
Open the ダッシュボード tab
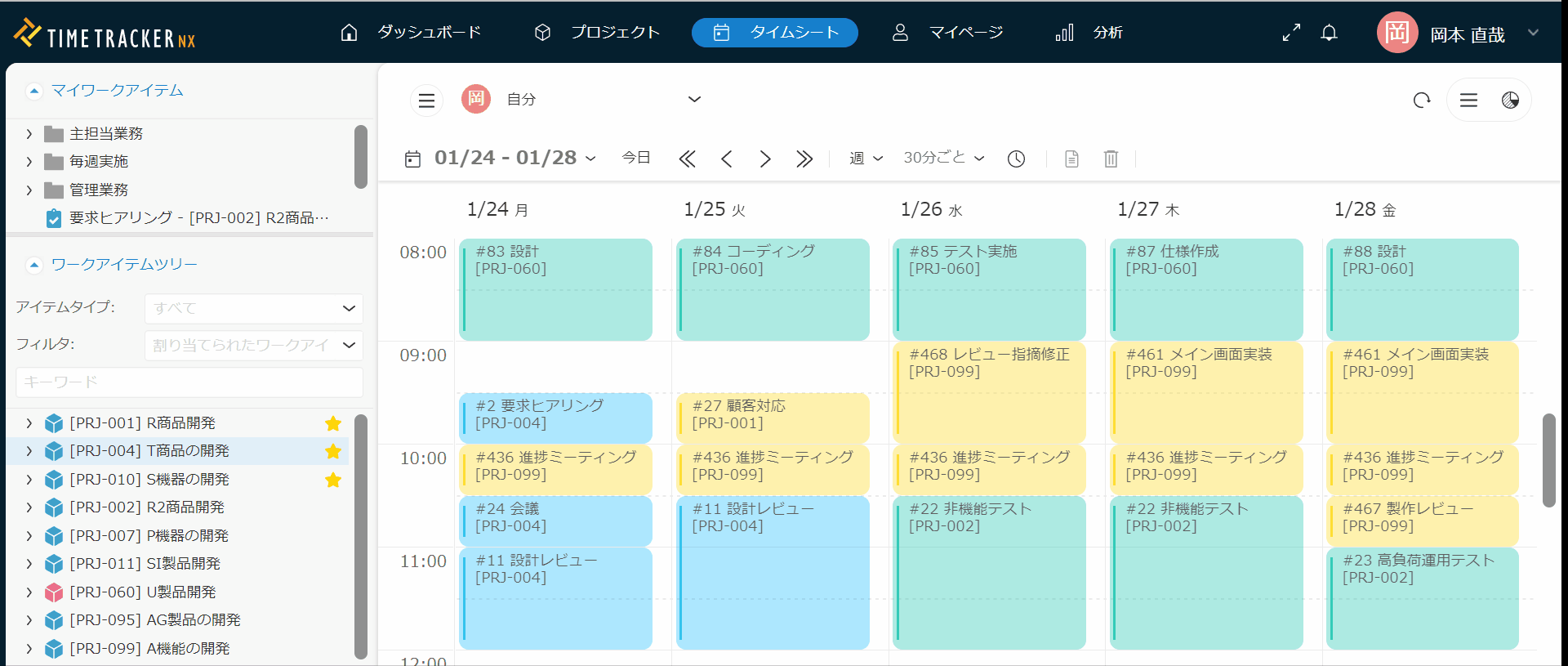[x=411, y=33]
